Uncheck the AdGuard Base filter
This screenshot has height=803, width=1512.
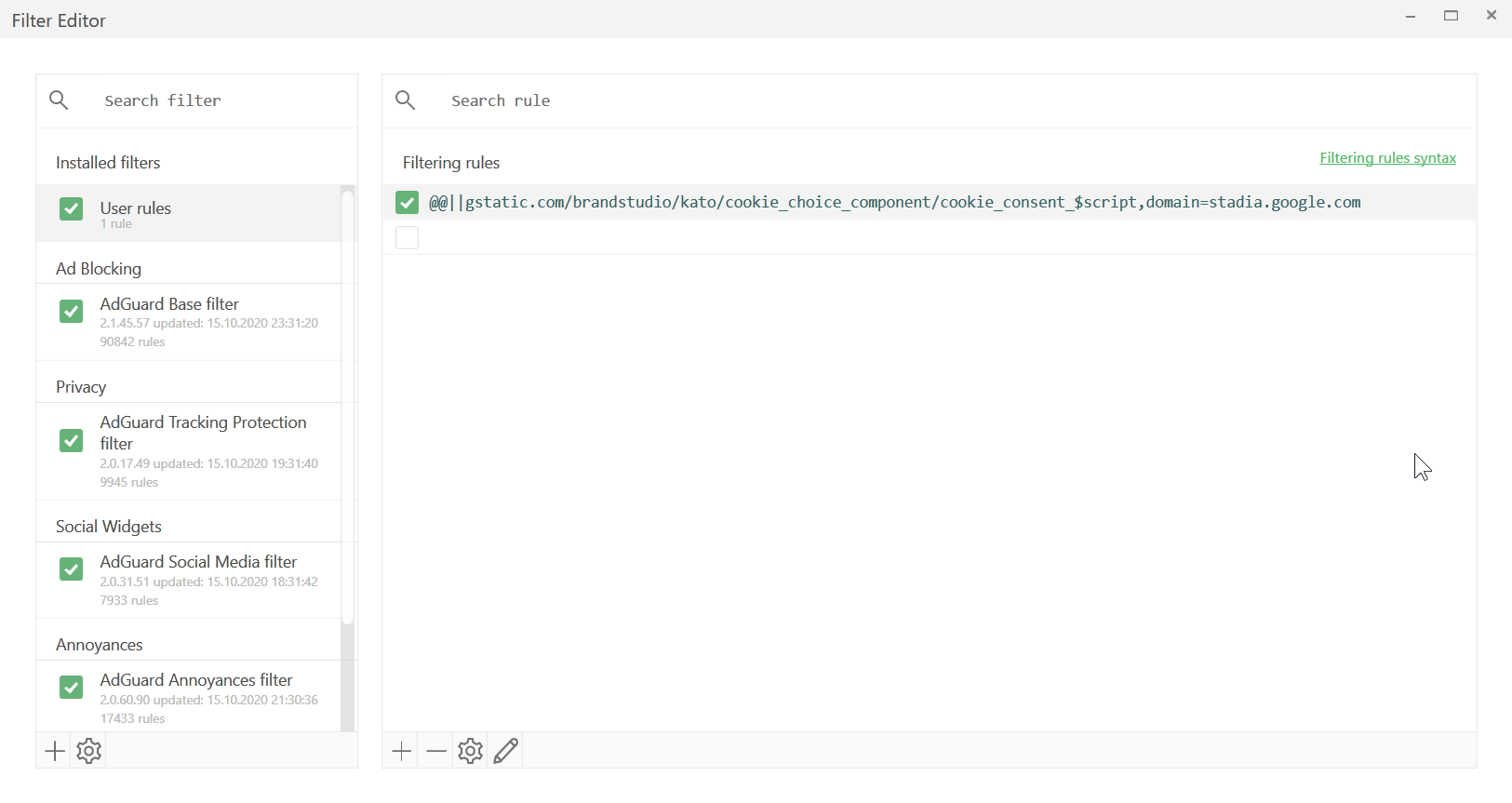click(72, 312)
